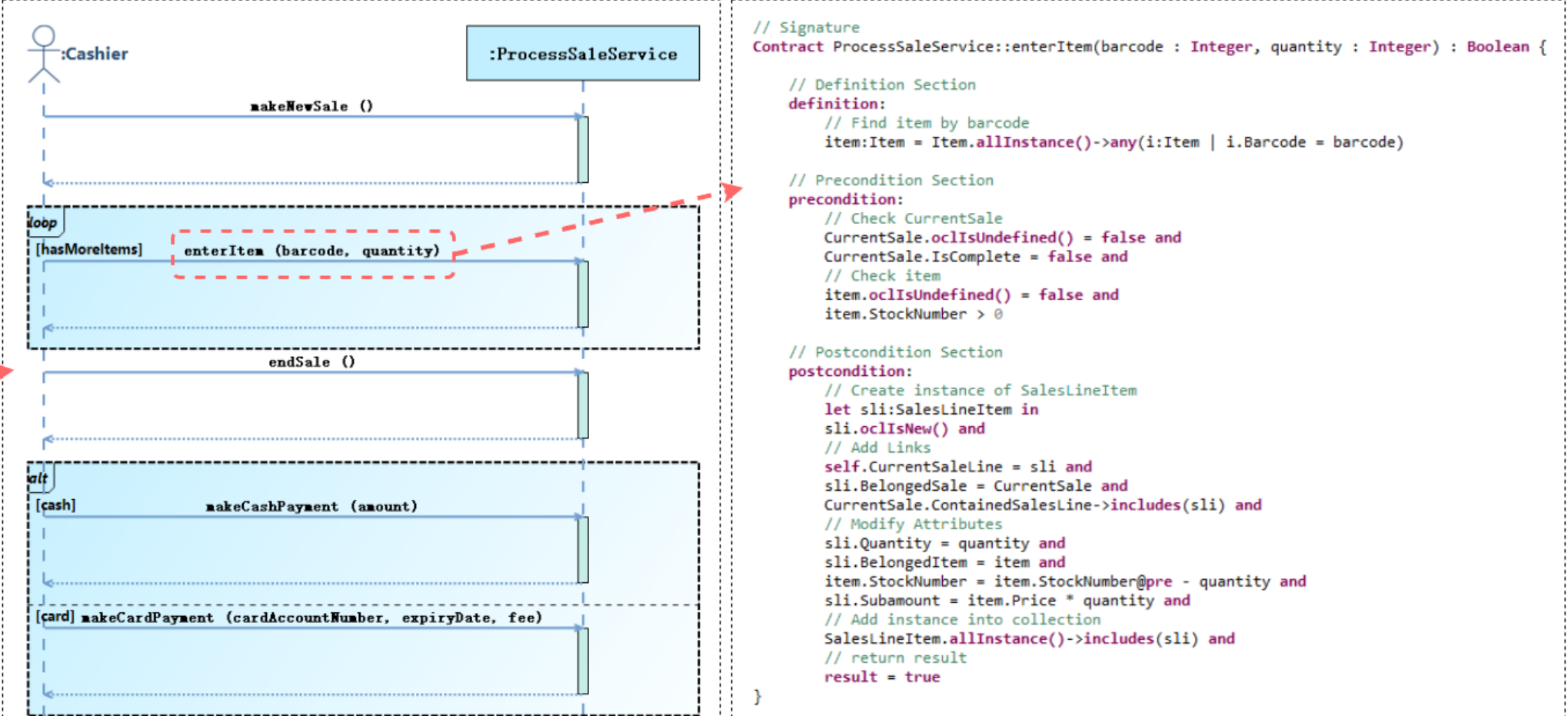This screenshot has height=716, width=1568.
Task: Click the endSale () message label
Action: [x=311, y=362]
